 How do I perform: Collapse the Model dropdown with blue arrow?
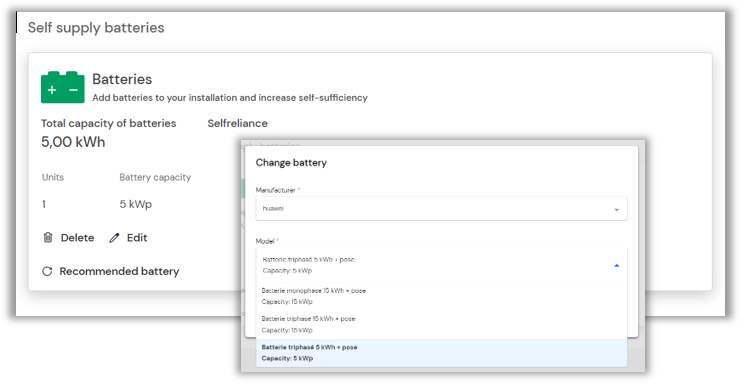pos(616,266)
